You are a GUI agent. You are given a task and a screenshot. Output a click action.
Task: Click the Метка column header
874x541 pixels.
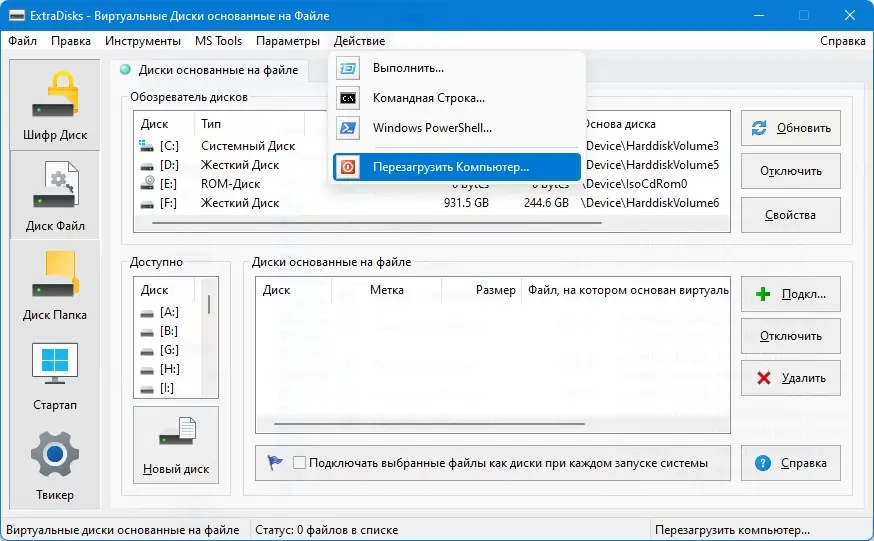click(x=386, y=290)
